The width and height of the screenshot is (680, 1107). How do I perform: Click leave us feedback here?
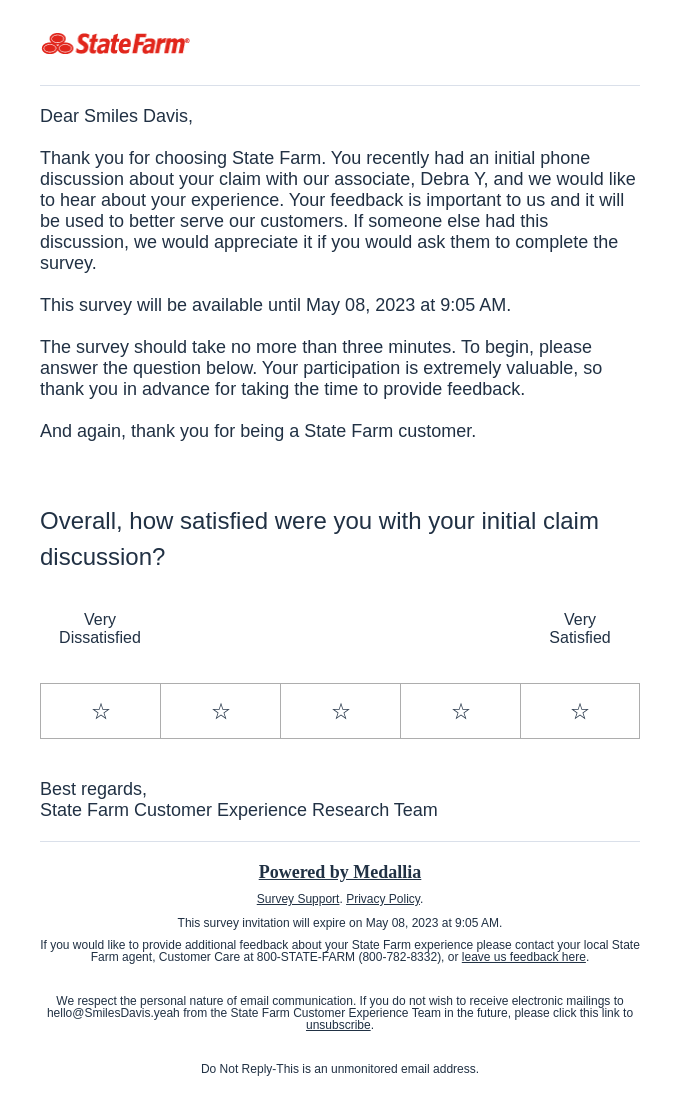(523, 957)
